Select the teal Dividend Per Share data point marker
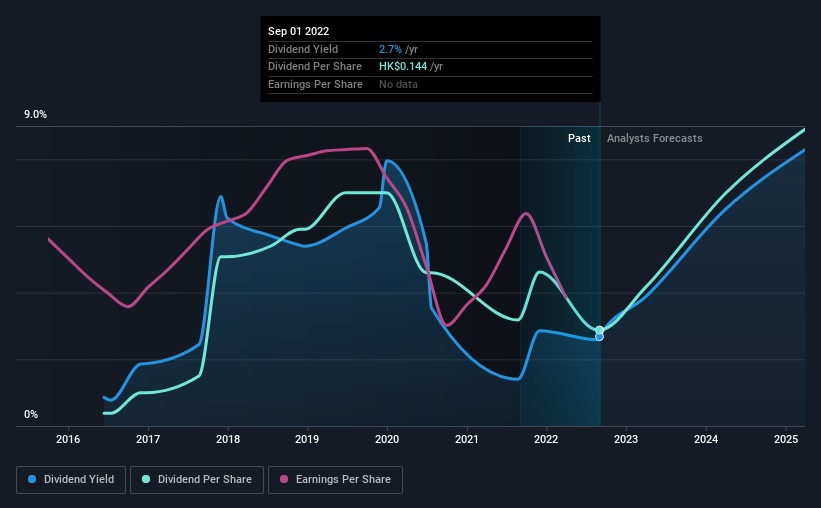This screenshot has height=508, width=821. pyautogui.click(x=600, y=330)
